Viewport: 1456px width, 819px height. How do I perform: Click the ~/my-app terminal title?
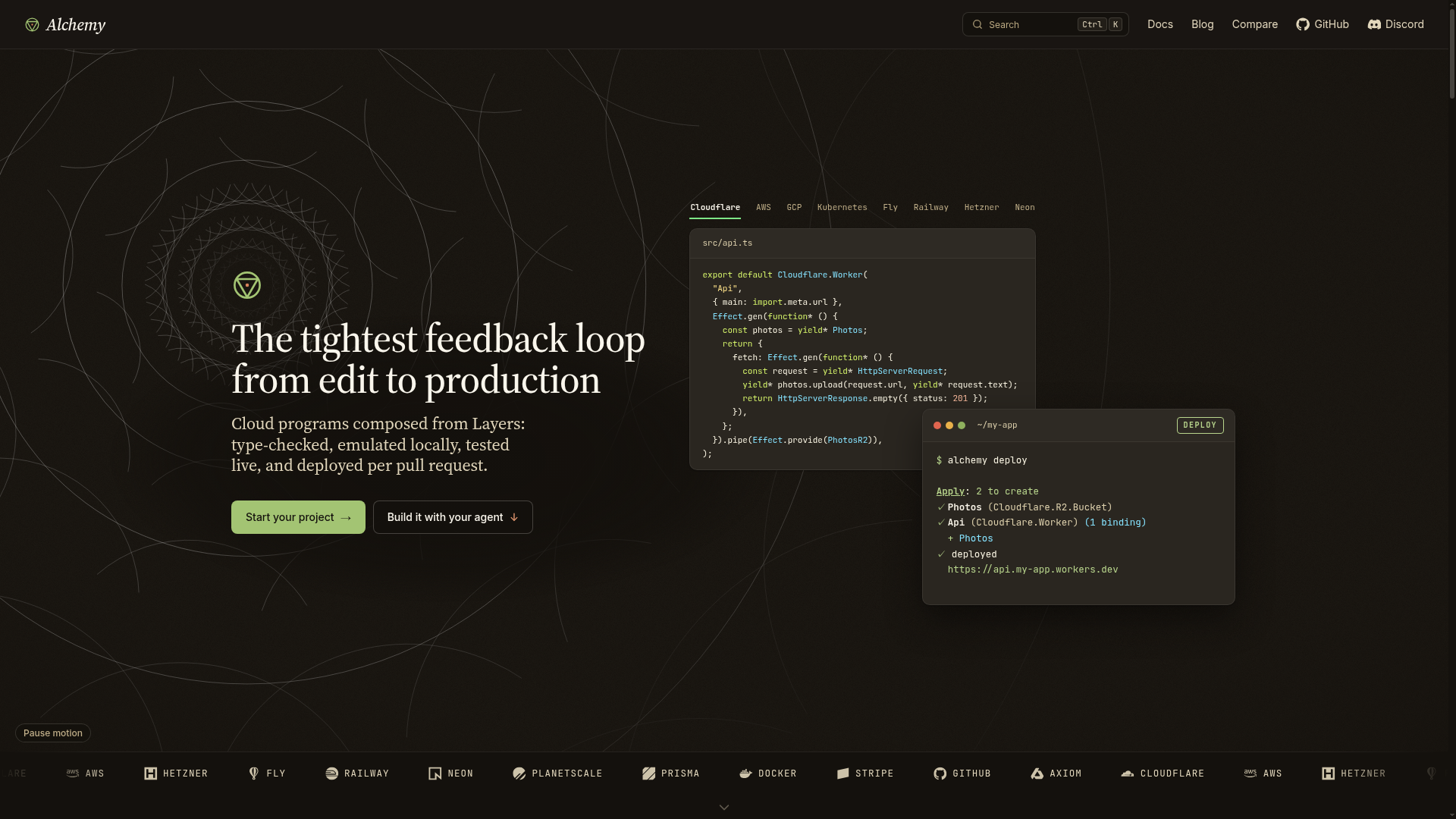tap(997, 425)
